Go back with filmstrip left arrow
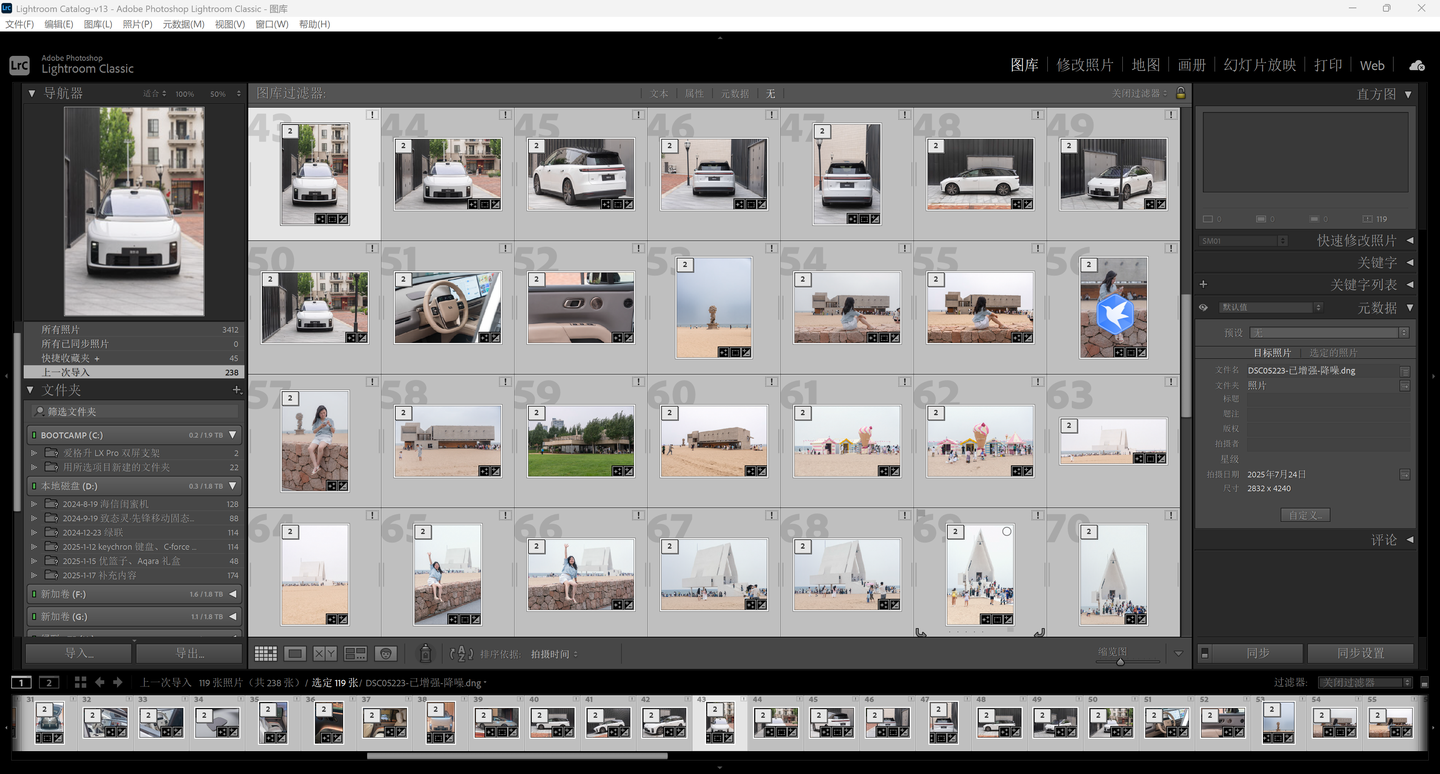 point(99,682)
